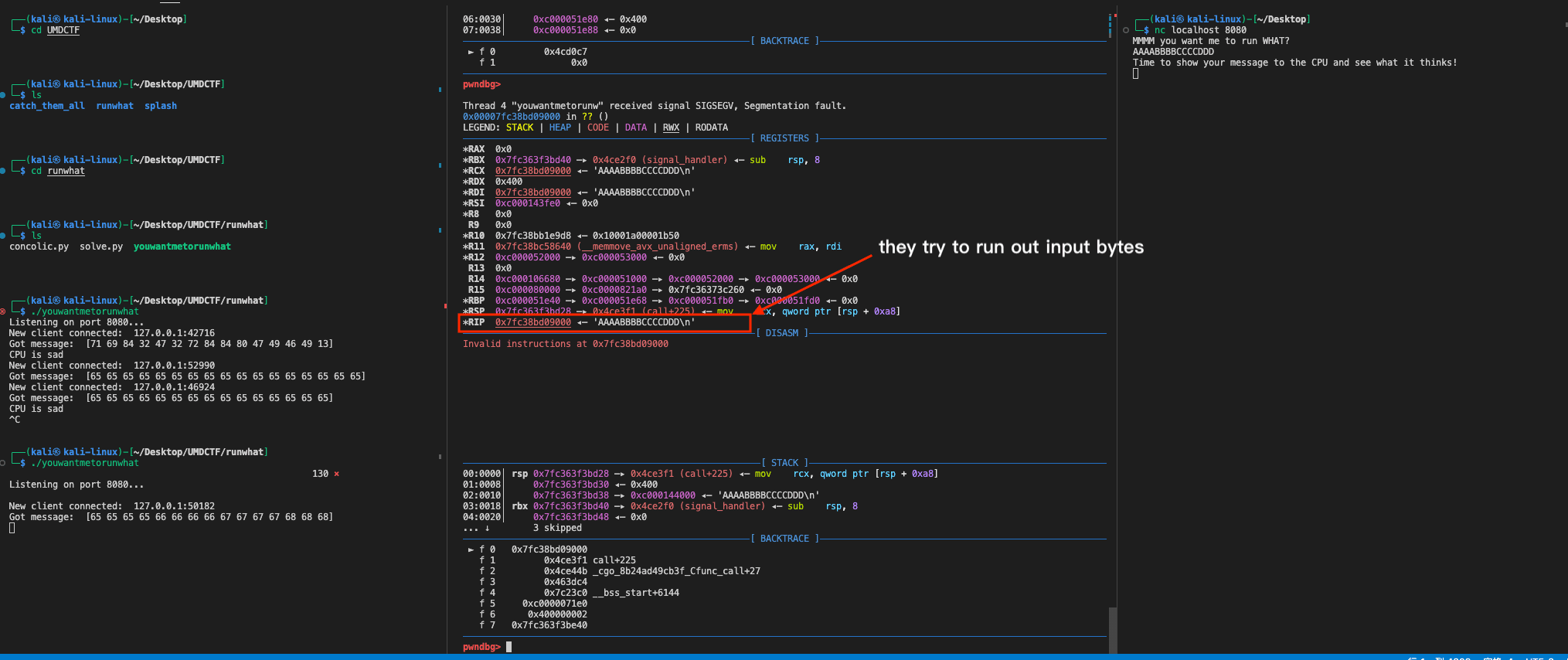1568x660 pixels.
Task: Click underlined address in the *RIP row
Action: click(x=533, y=322)
